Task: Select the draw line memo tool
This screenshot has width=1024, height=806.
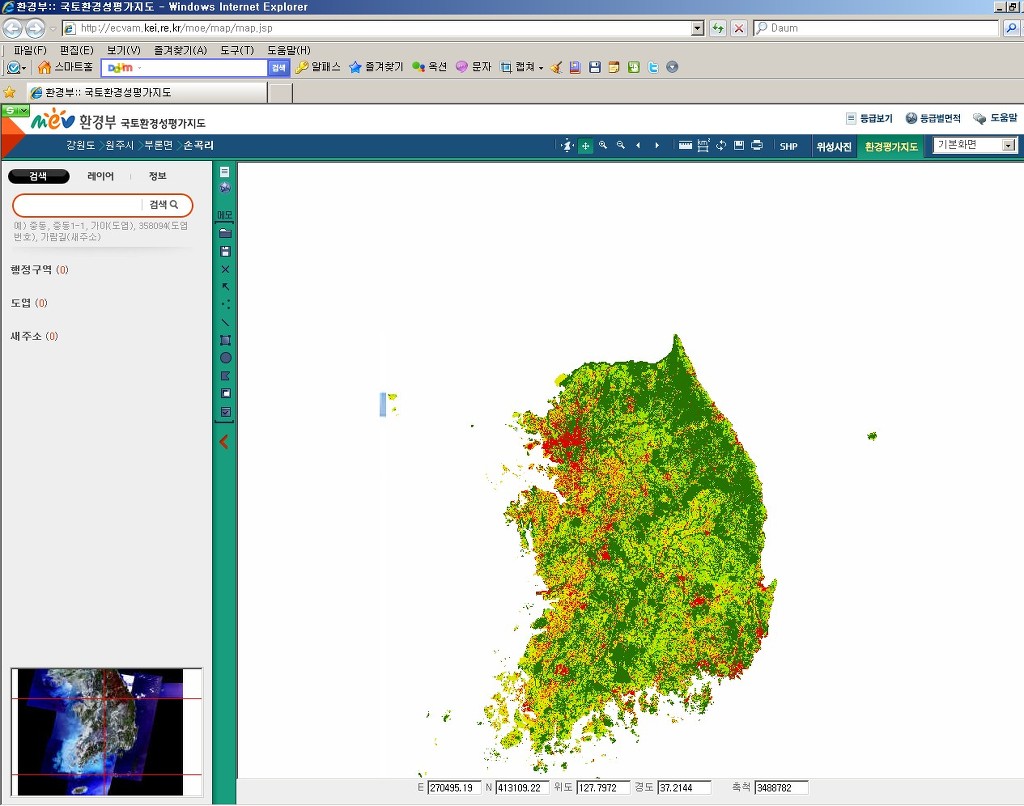Action: click(x=225, y=322)
